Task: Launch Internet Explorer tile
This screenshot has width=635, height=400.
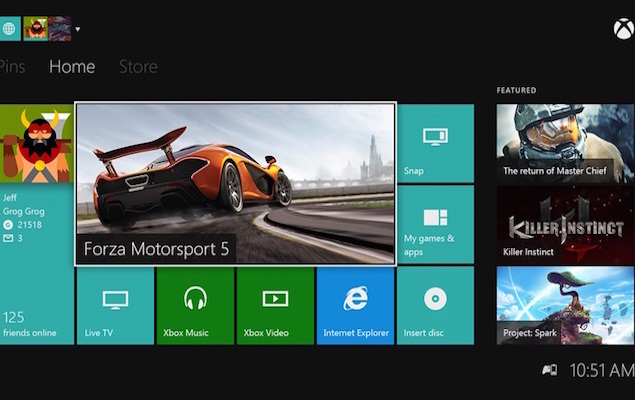Action: (x=355, y=305)
